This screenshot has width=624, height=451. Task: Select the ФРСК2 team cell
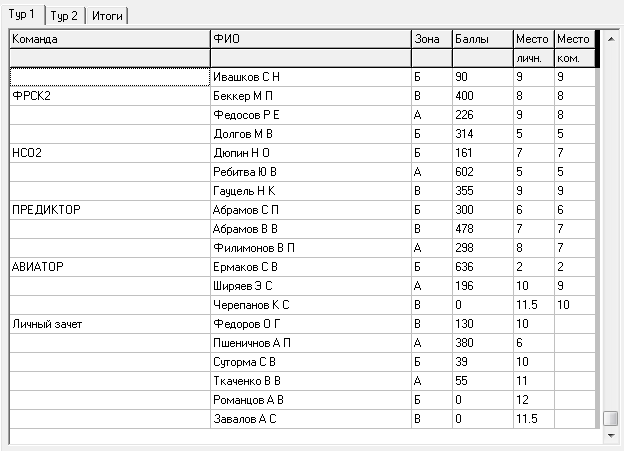coord(110,96)
